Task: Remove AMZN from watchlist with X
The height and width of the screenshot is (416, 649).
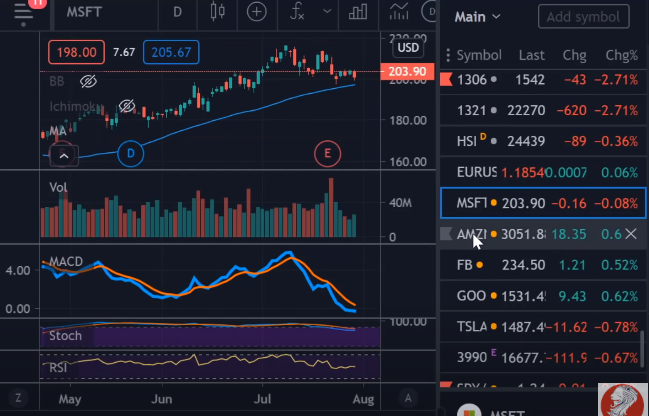Action: (x=631, y=234)
